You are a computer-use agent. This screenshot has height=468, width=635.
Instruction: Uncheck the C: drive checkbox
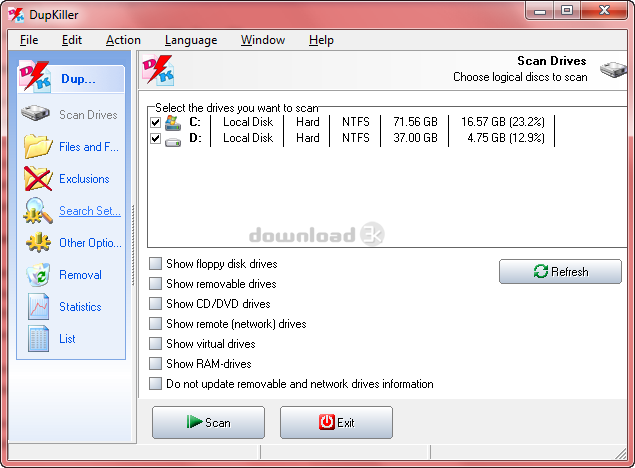click(x=156, y=122)
